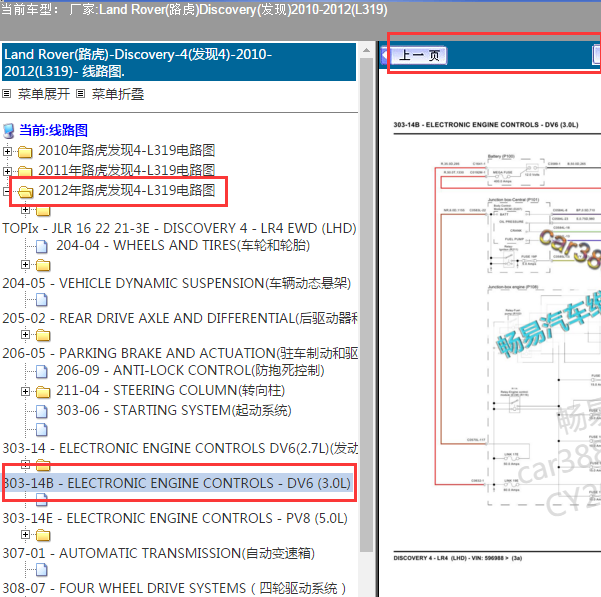The height and width of the screenshot is (597, 601).
Task: Expand the plus node above 204-05 Vehicle Dynamic Suspension
Action: 25,264
